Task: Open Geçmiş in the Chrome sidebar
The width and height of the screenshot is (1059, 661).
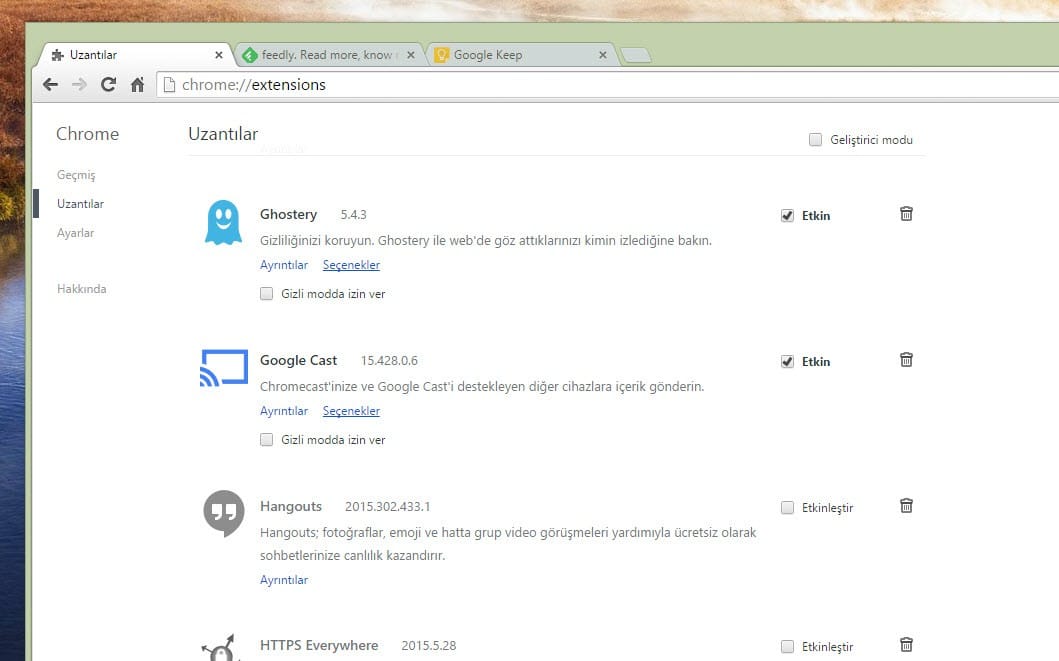Action: pos(76,175)
